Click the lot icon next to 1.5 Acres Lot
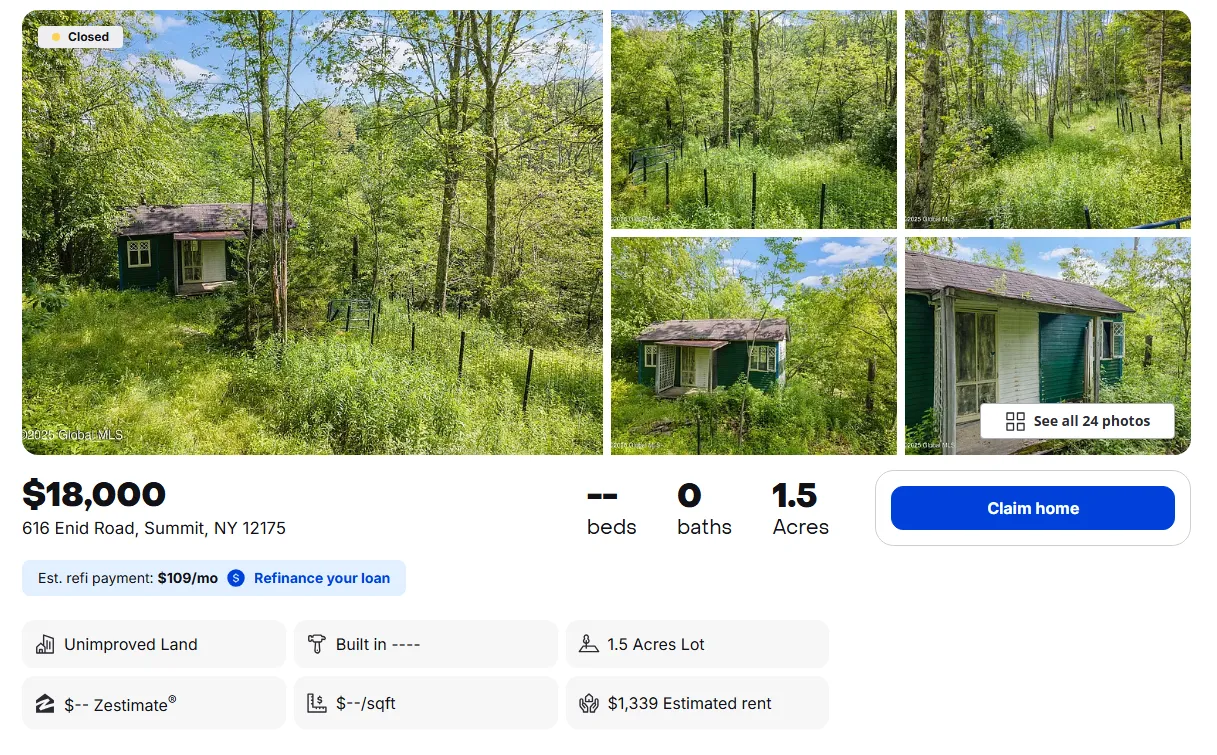Viewport: 1217px width, 755px height. [589, 644]
